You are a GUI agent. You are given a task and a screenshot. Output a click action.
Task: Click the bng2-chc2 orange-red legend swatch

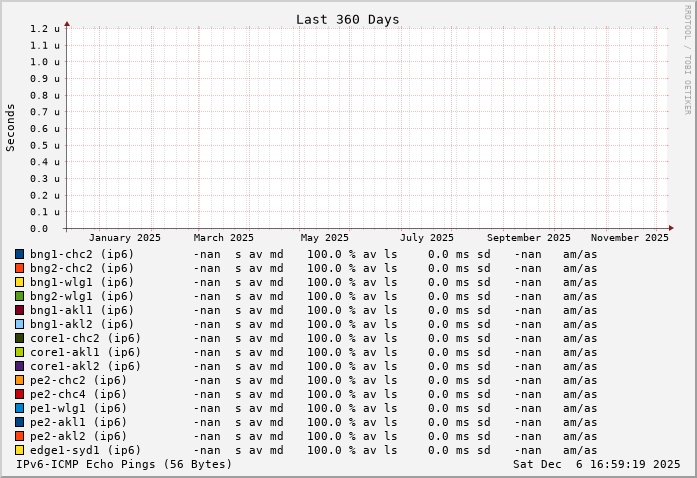[19, 268]
